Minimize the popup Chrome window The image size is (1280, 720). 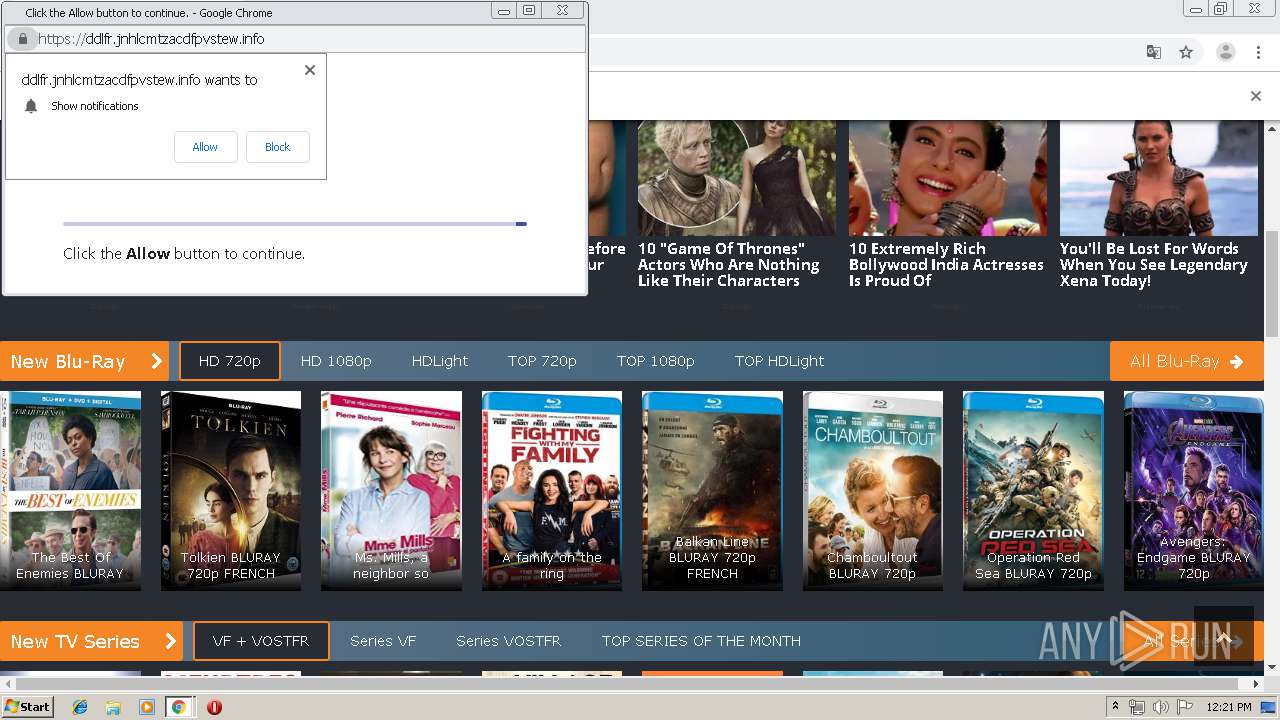[504, 11]
